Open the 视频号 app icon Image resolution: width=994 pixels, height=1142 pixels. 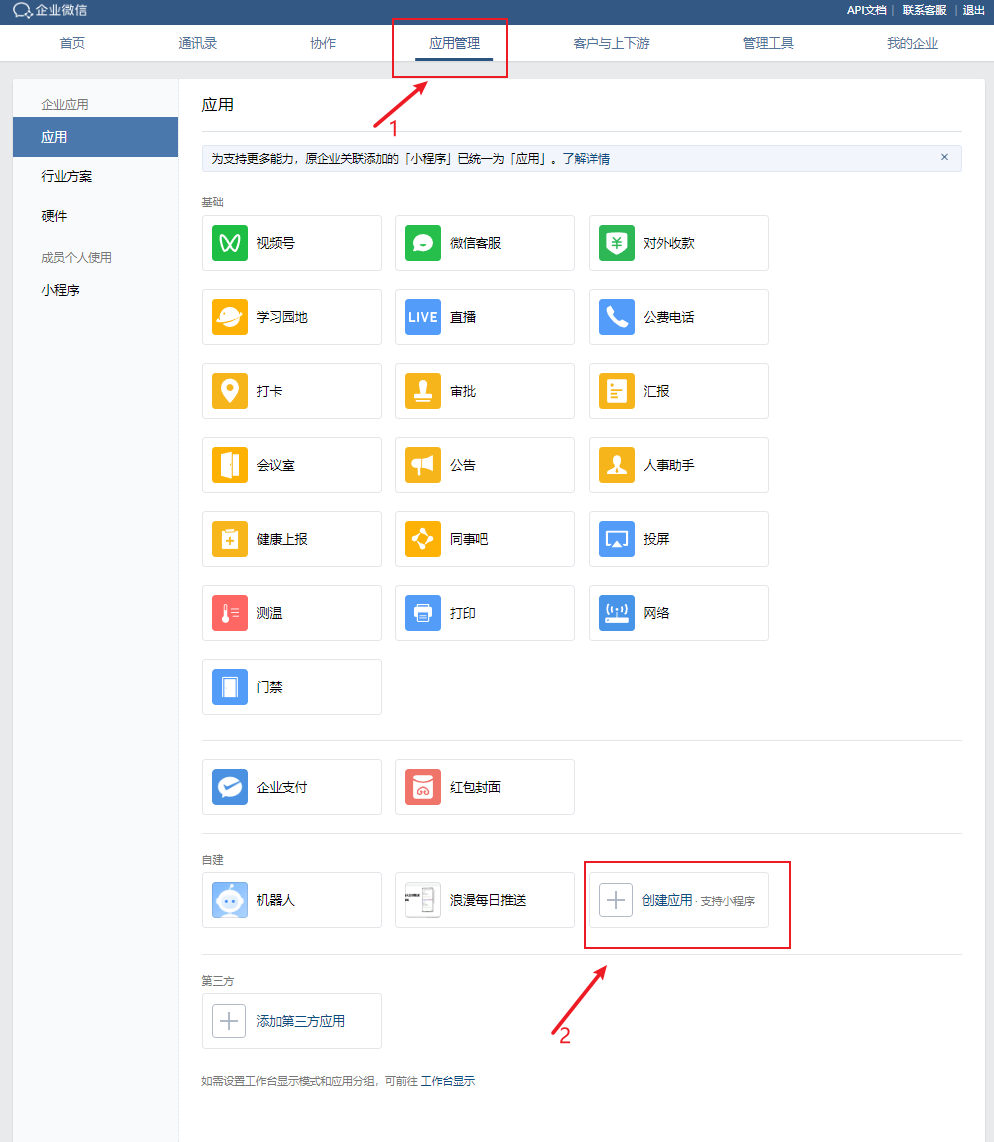pos(230,243)
